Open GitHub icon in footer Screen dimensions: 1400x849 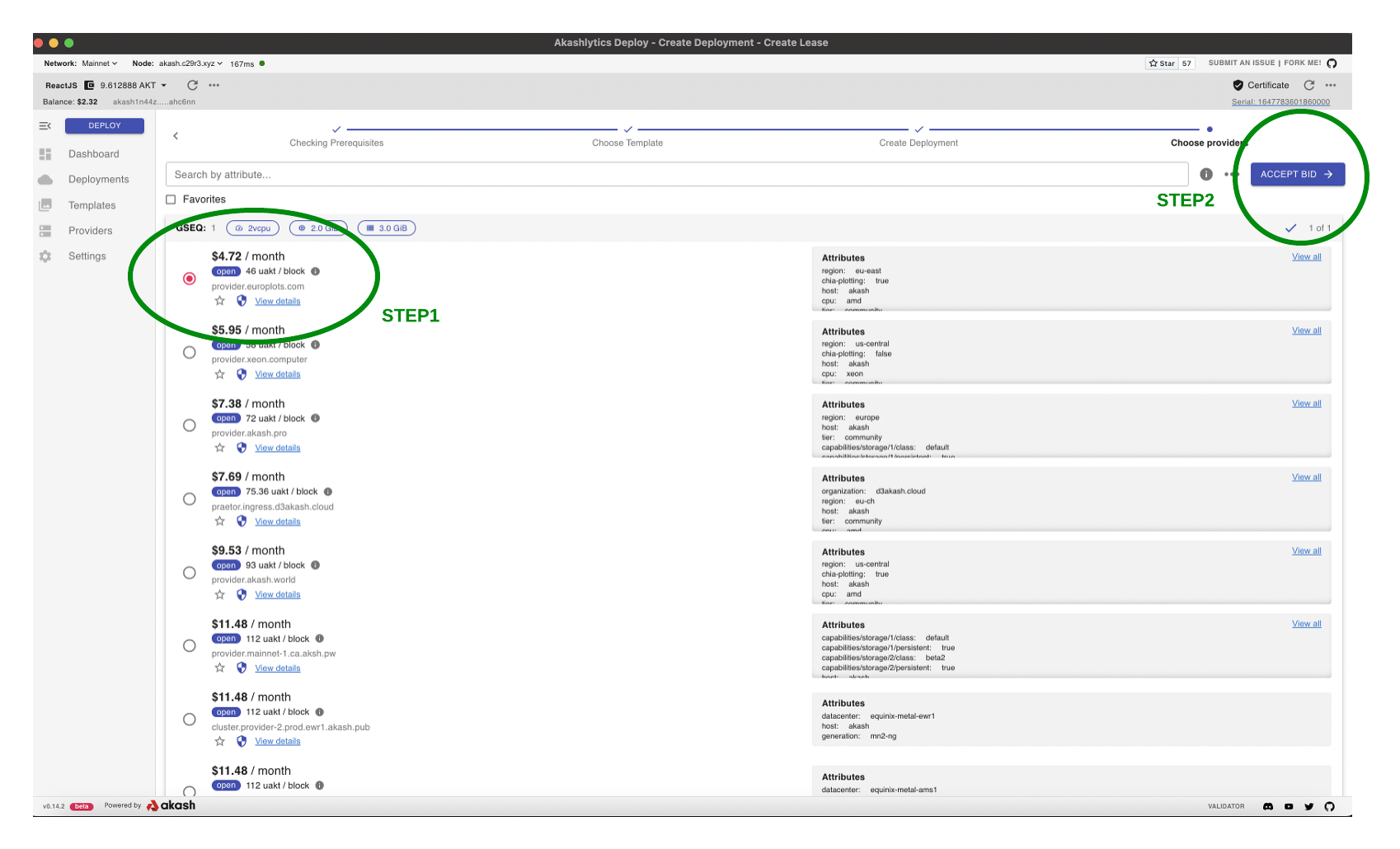1329,806
